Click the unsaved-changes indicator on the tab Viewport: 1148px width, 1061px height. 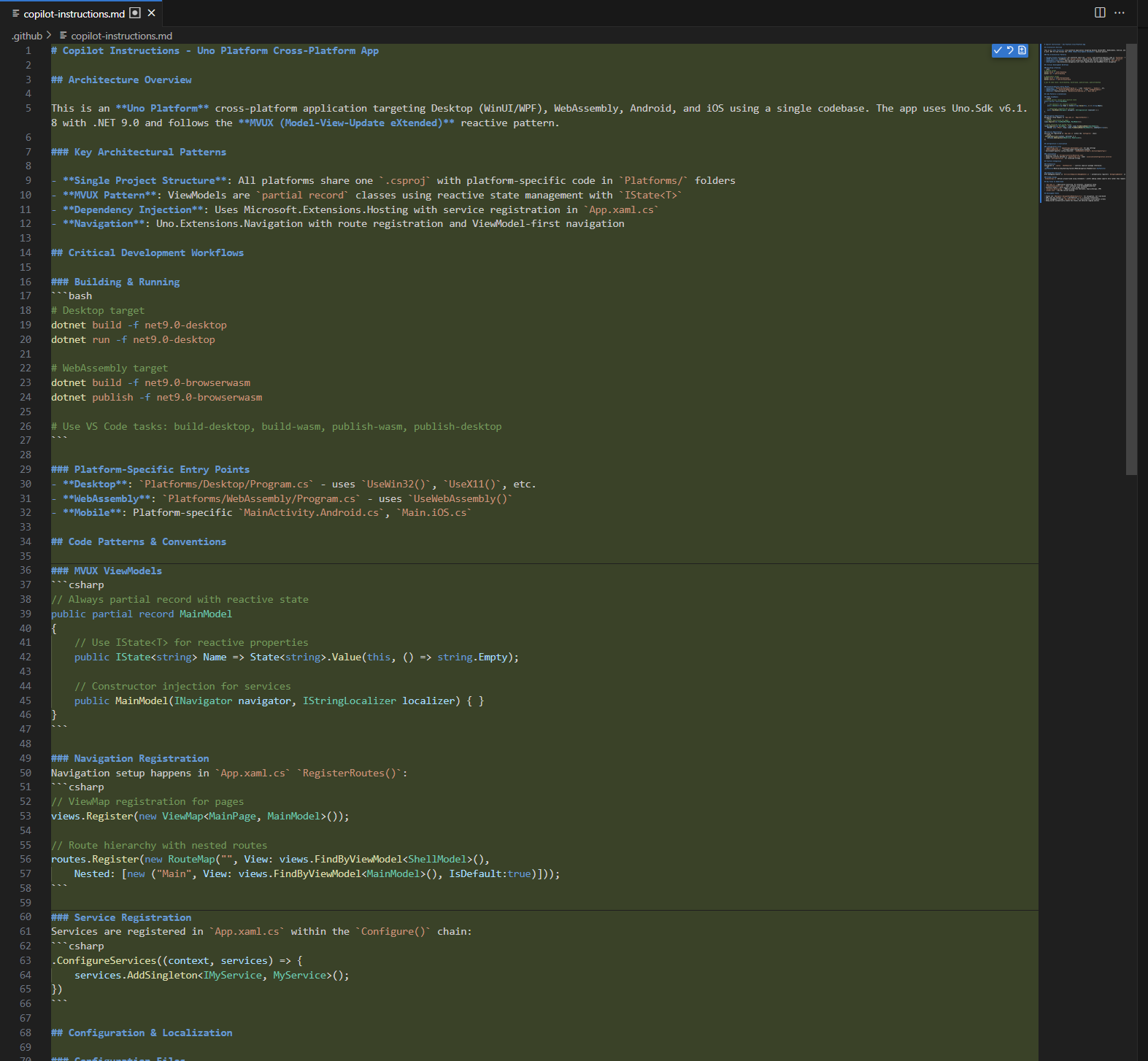(x=135, y=13)
